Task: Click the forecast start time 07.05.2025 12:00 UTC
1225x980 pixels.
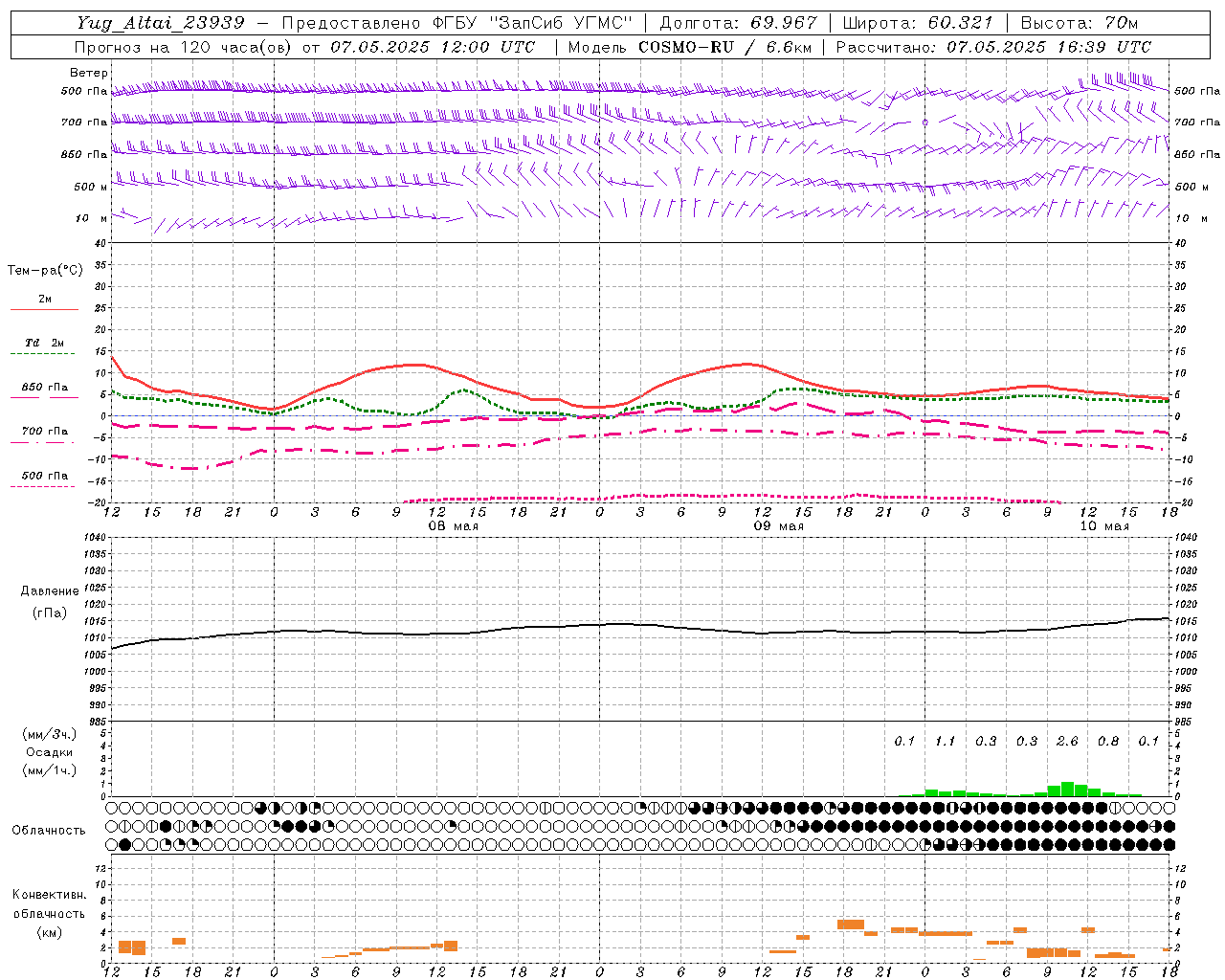Action: [433, 47]
